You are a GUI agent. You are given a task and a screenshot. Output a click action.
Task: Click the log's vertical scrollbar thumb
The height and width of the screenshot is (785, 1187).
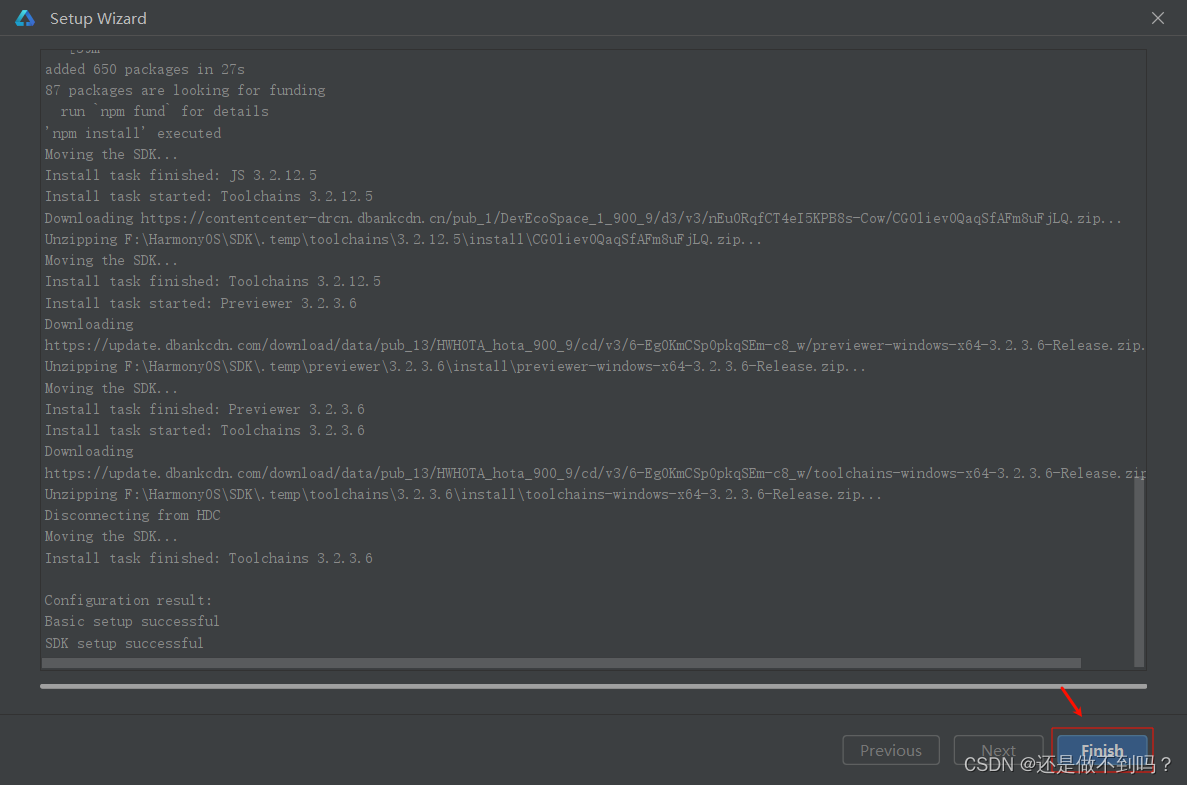[1139, 571]
